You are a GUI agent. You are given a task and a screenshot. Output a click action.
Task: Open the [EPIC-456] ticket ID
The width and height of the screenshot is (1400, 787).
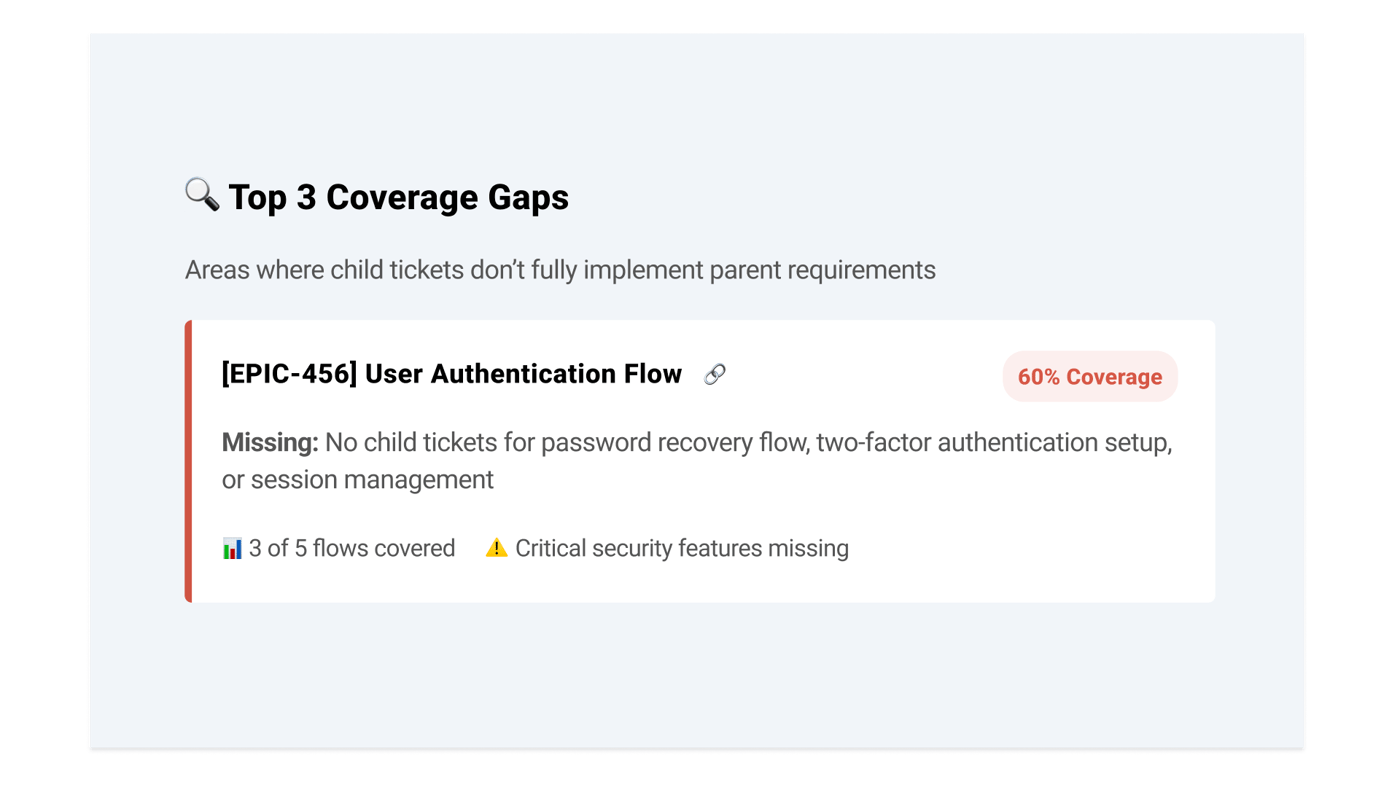point(289,374)
